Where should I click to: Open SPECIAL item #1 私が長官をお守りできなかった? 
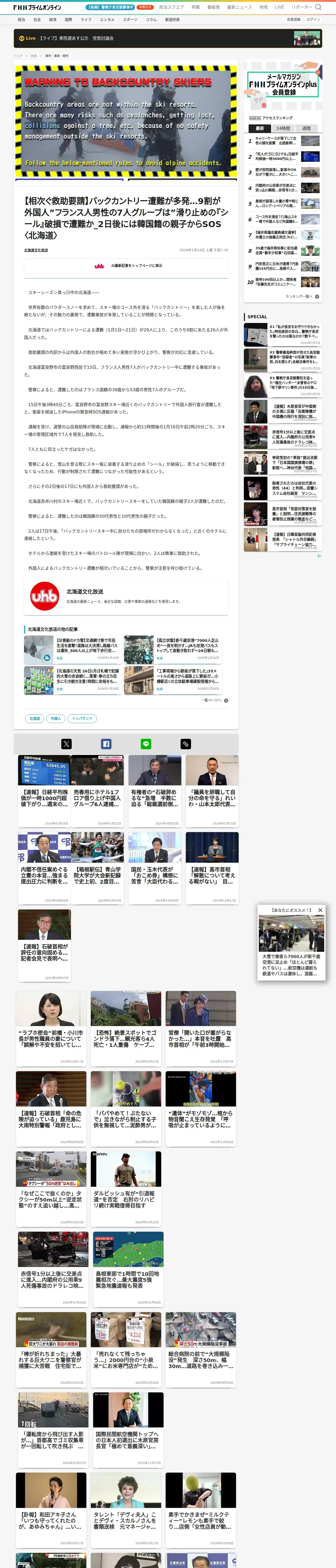click(282, 335)
